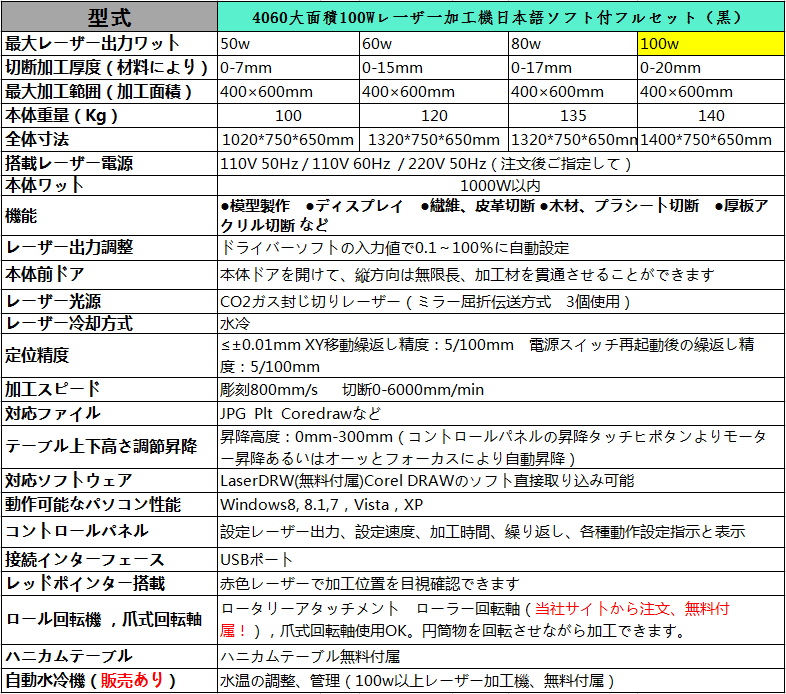Click the ロータリーアタッチメント description cell
This screenshot has height=694, width=786.
501,620
